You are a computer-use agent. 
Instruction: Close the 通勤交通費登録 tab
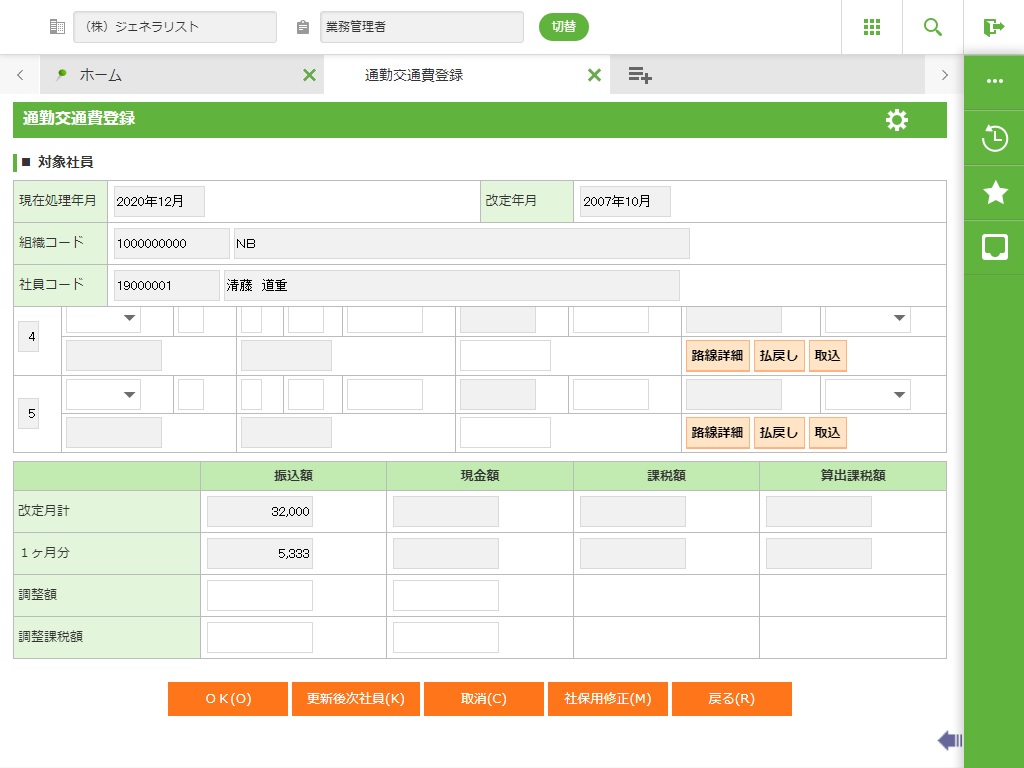(594, 75)
